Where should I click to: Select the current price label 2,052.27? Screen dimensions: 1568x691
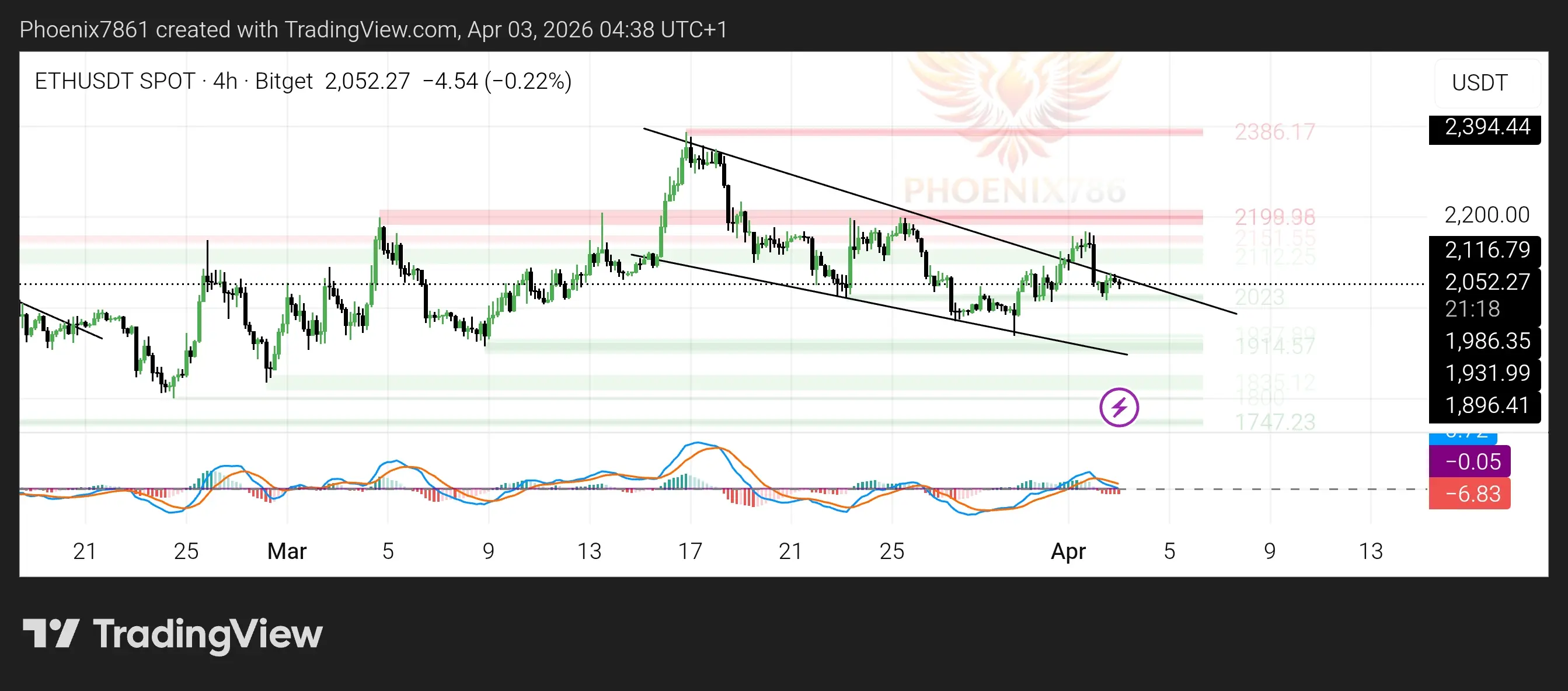(x=1486, y=282)
